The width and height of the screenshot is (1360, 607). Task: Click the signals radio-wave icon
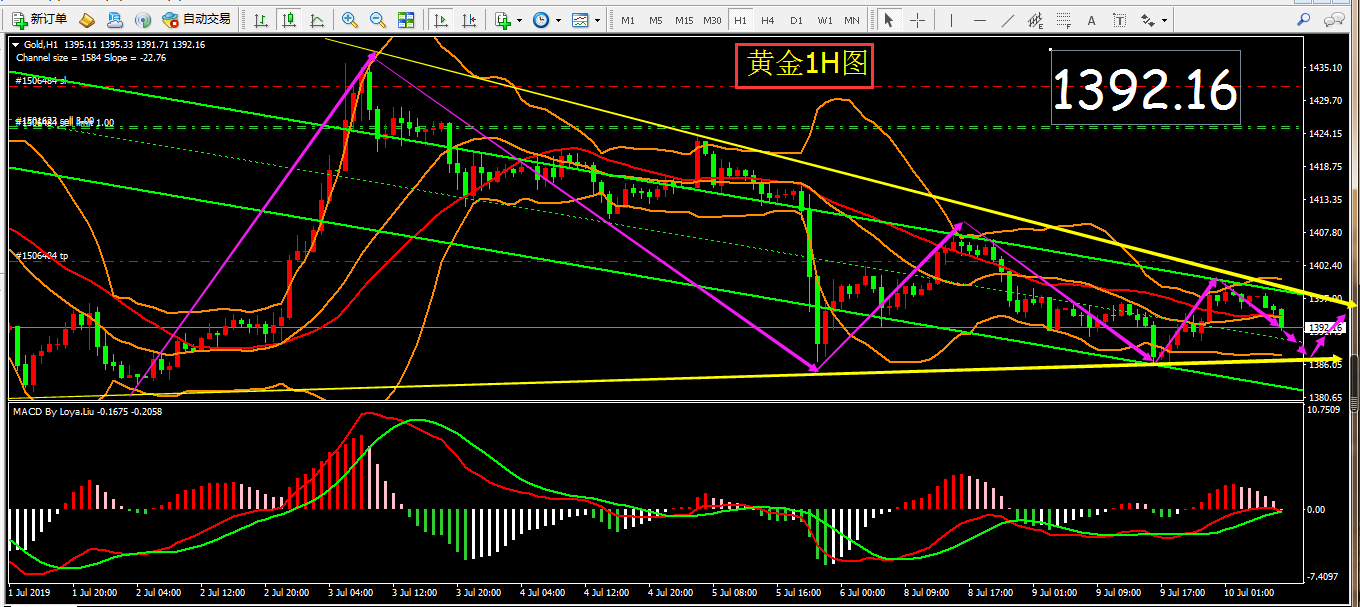(143, 19)
